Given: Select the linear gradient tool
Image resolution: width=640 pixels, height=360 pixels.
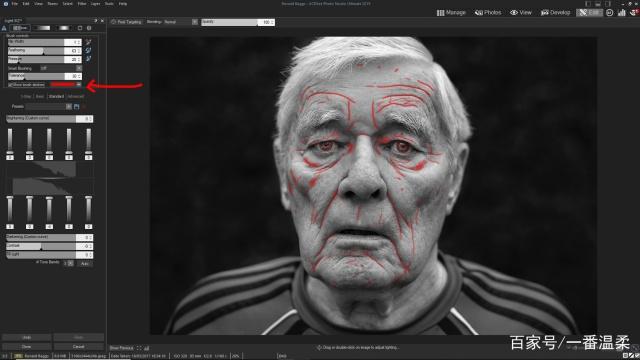Looking at the screenshot, I should [x=42, y=28].
